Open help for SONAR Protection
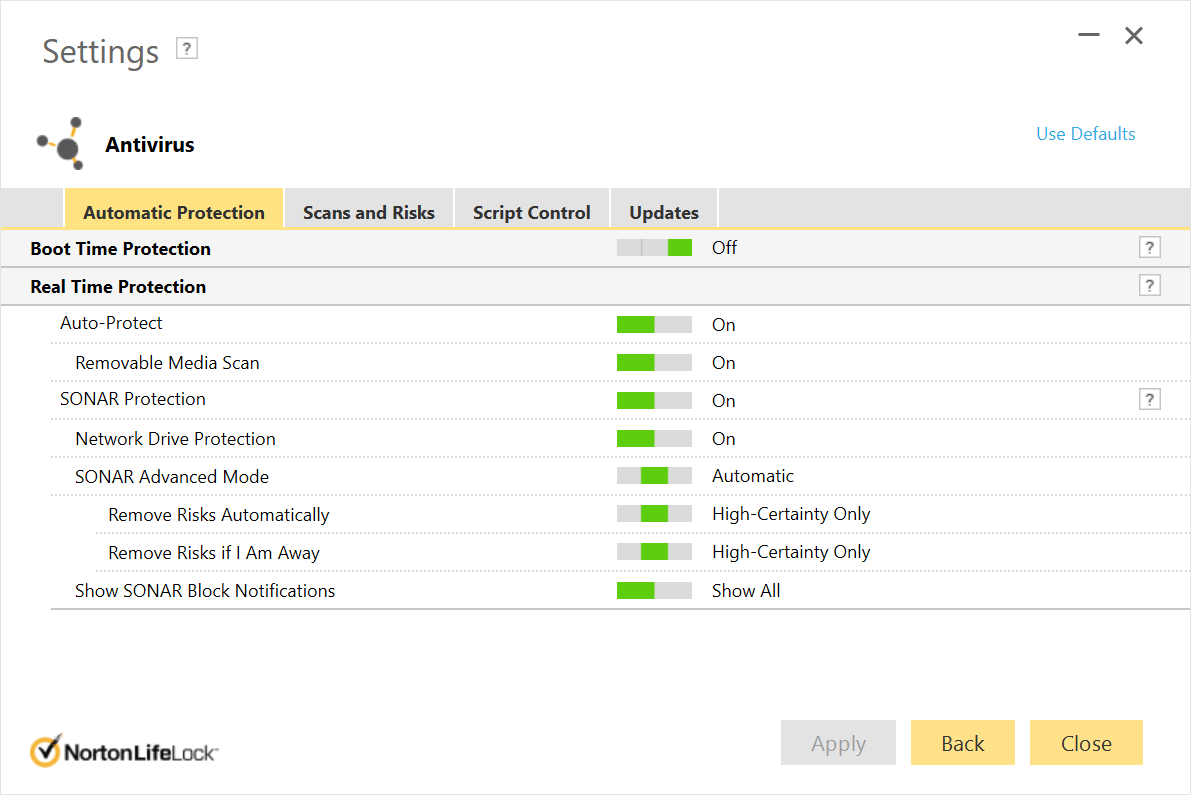Screen dimensions: 1191x795 click(x=1149, y=399)
